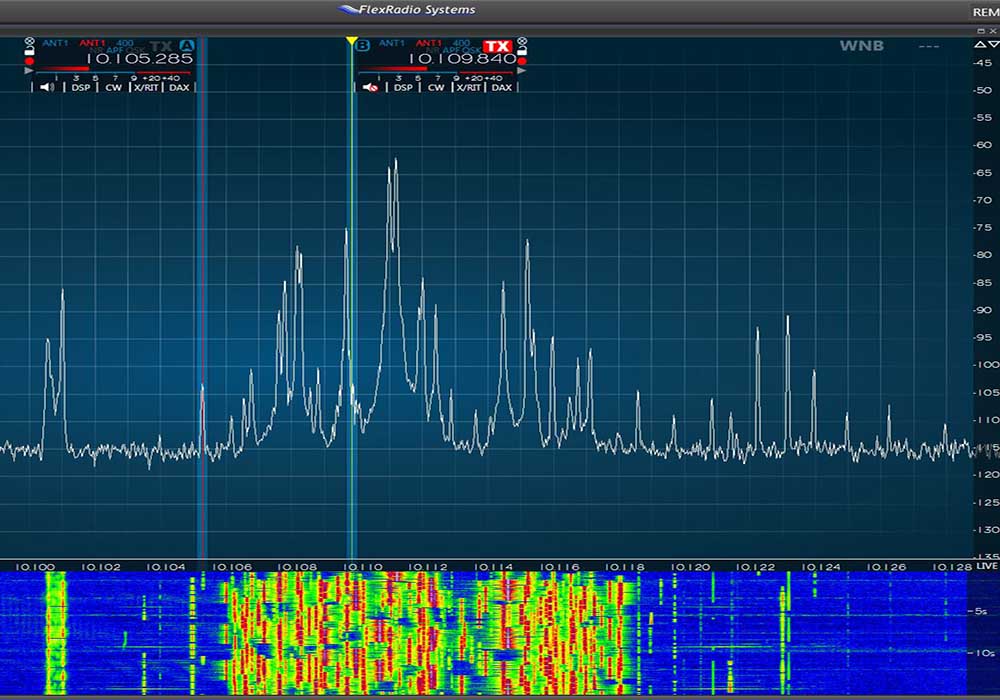Start recording with slice A red dot

(x=29, y=61)
